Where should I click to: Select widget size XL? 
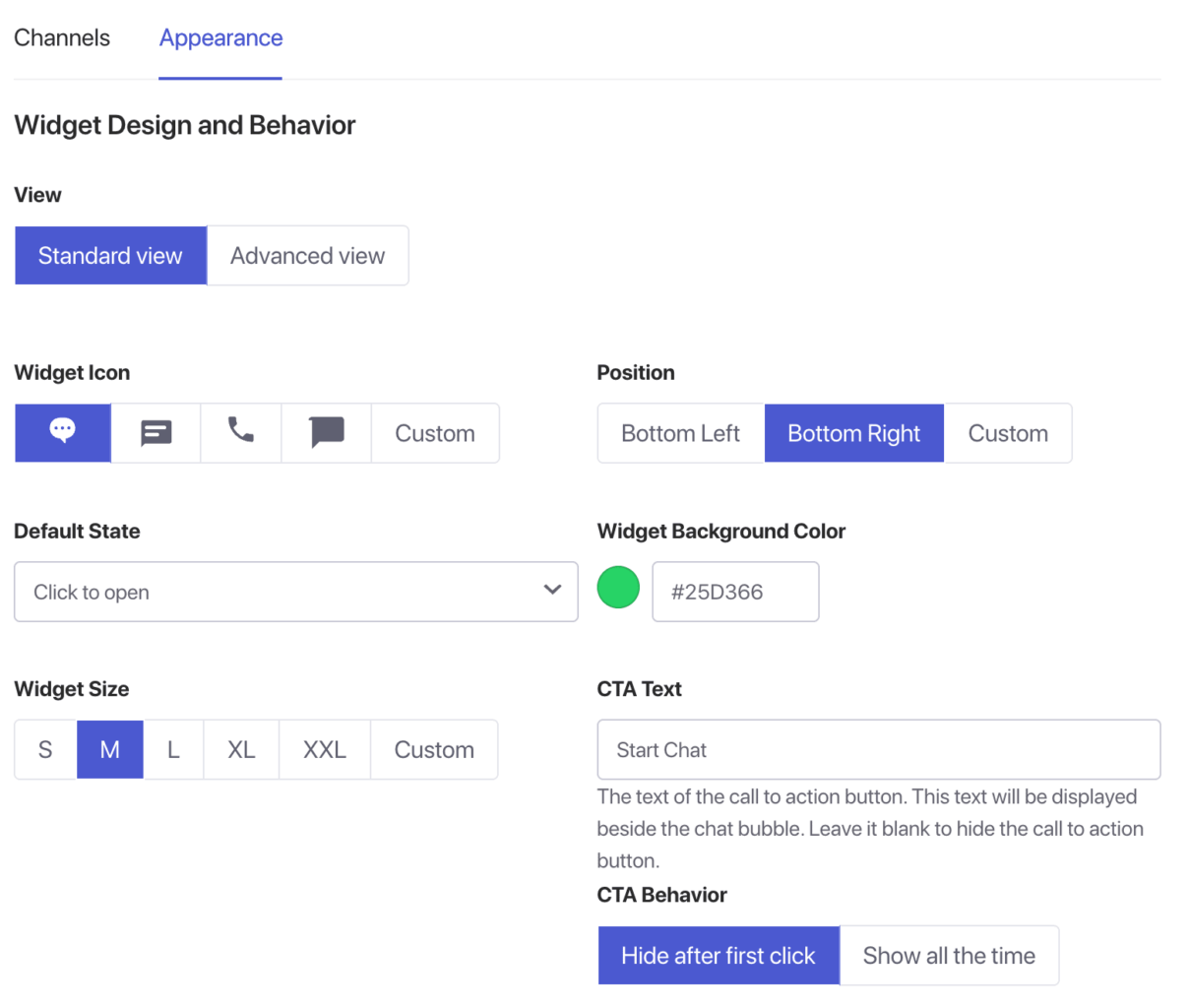[x=241, y=750]
